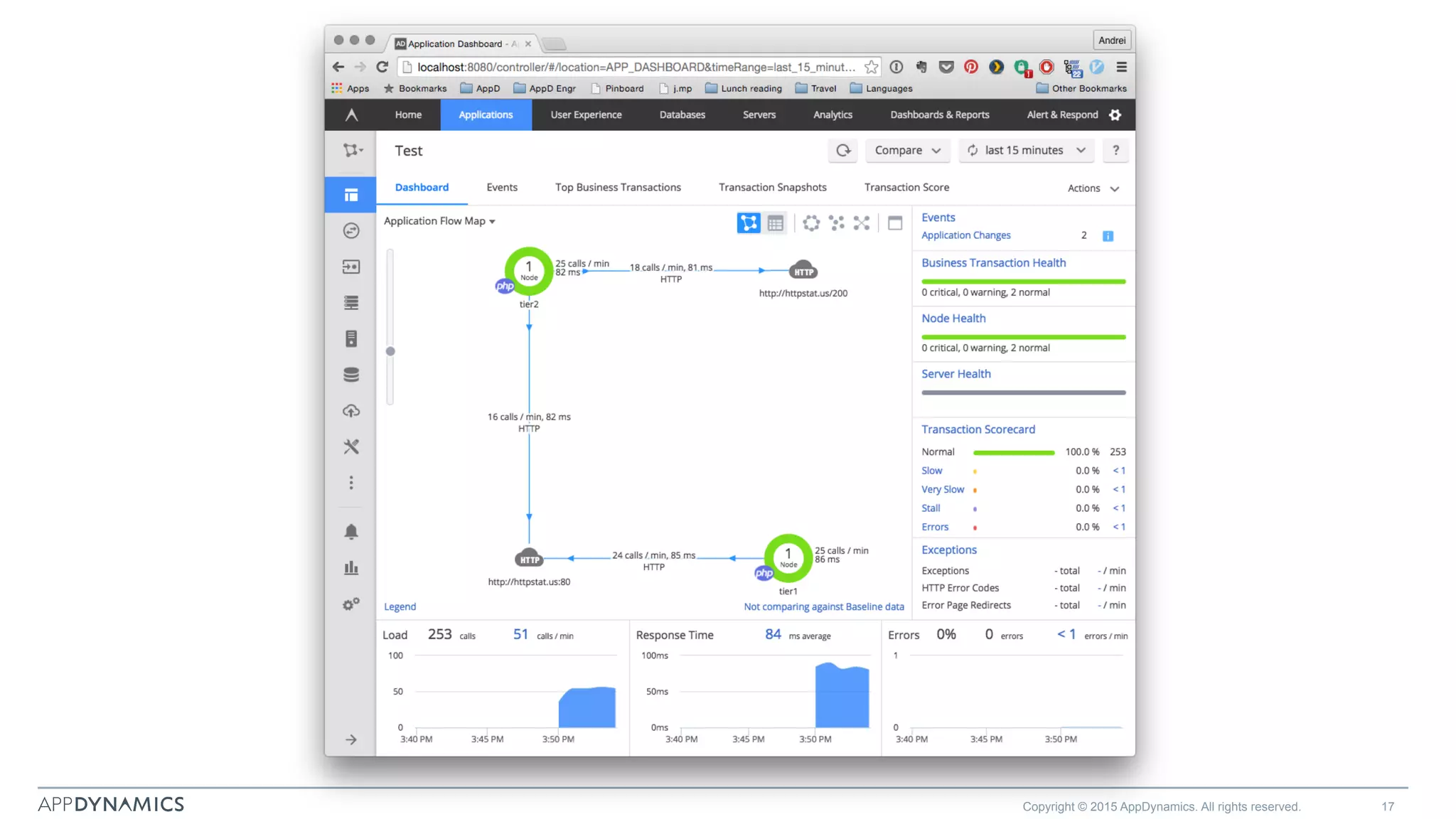
Task: Apply auto-arrange scatter layout icon
Action: coord(837,223)
